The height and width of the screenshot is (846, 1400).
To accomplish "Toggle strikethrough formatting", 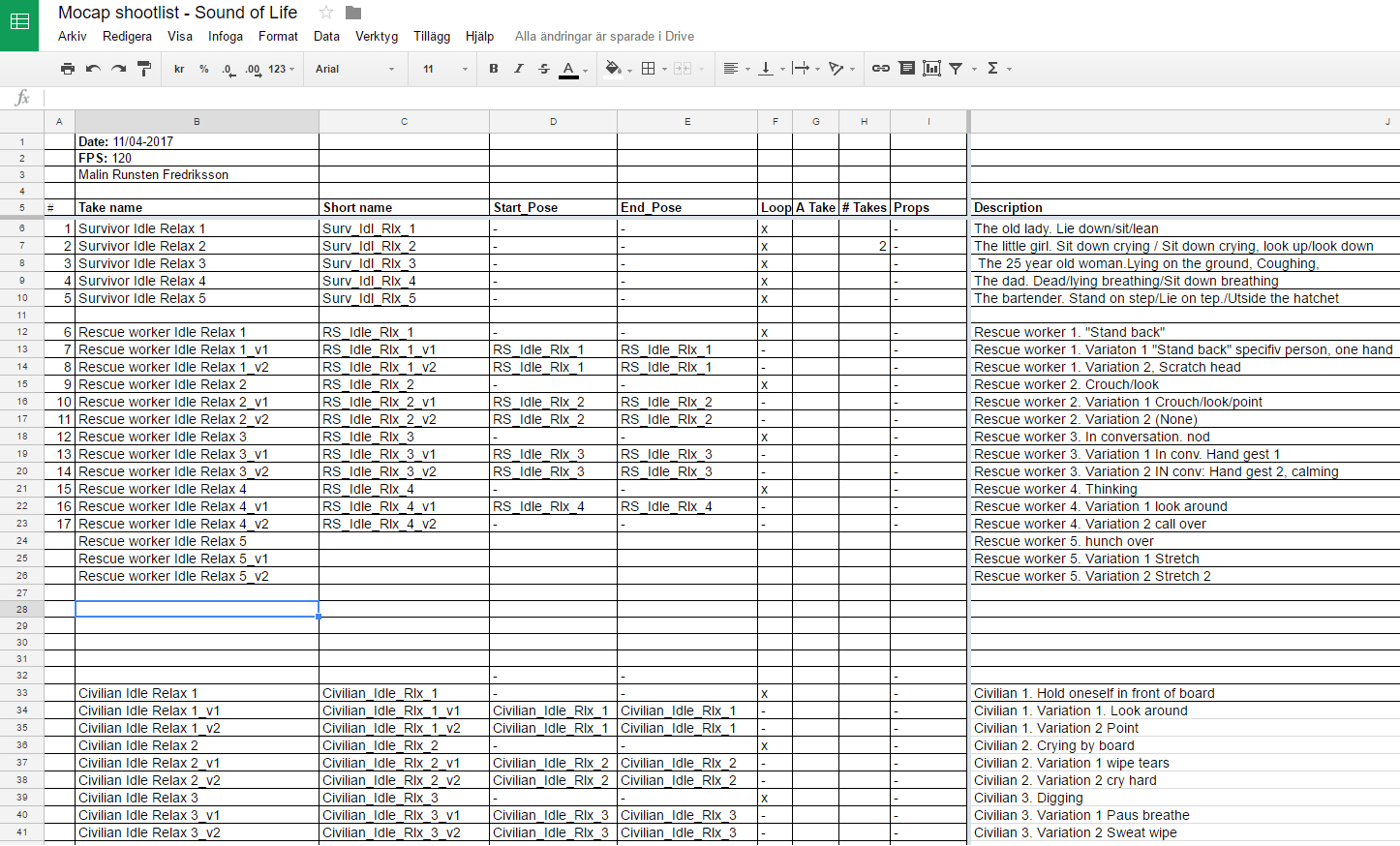I will click(544, 69).
